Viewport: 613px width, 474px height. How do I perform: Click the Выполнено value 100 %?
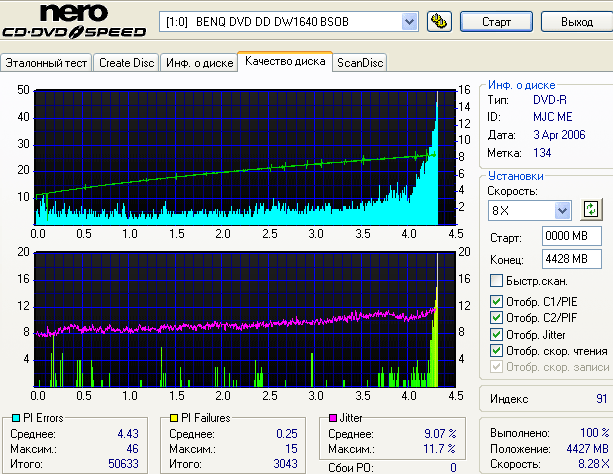594,433
